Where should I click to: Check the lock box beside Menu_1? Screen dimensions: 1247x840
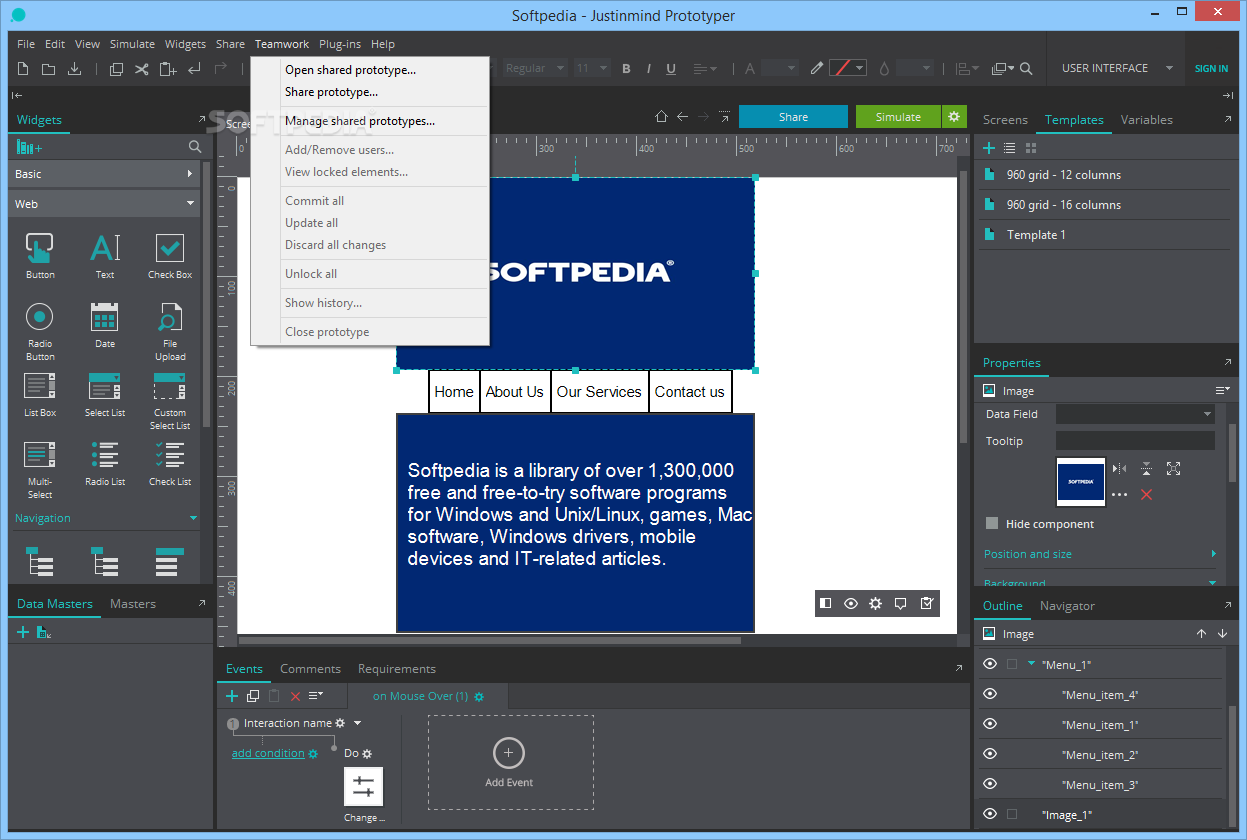click(x=1012, y=664)
